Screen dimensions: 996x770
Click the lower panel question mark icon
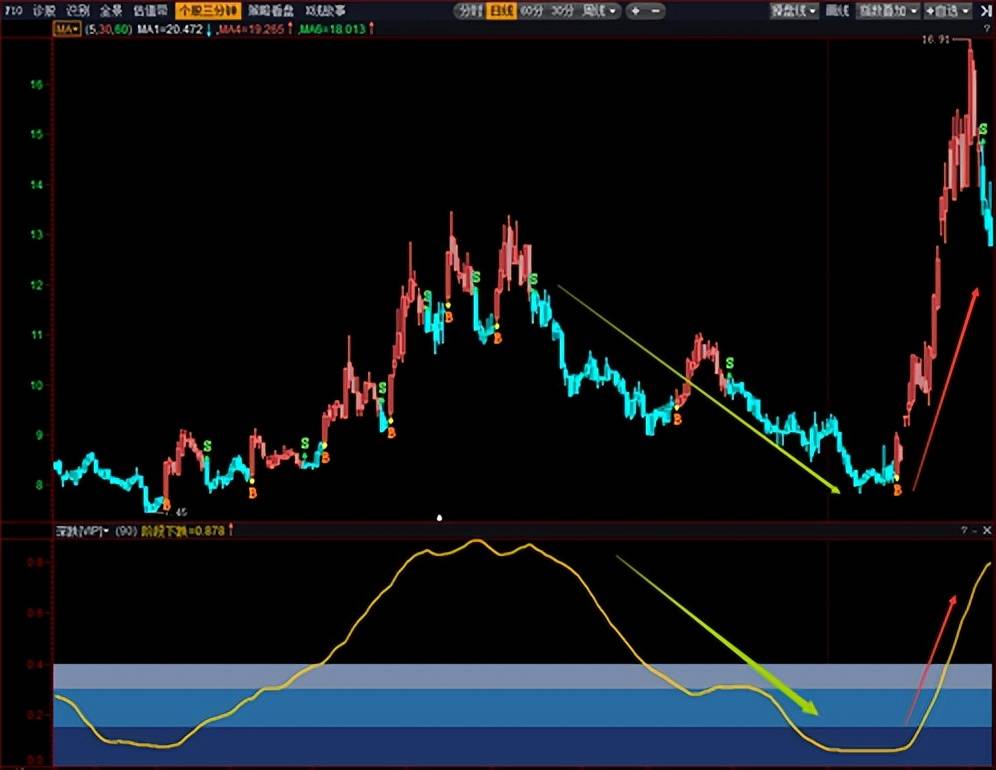click(x=964, y=530)
